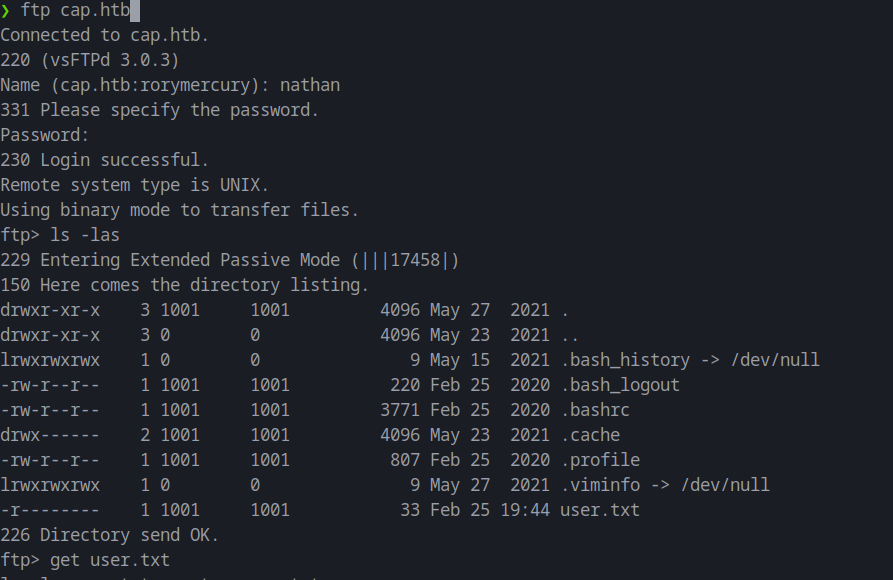893x580 pixels.
Task: Click the 'Password:' prompt line
Action: click(x=45, y=135)
